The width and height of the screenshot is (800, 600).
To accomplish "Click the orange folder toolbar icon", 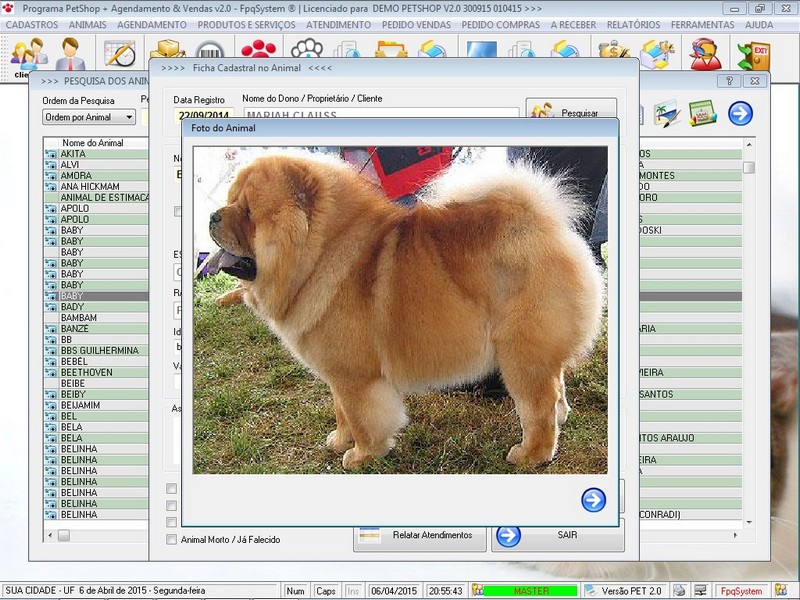I will pyautogui.click(x=391, y=49).
